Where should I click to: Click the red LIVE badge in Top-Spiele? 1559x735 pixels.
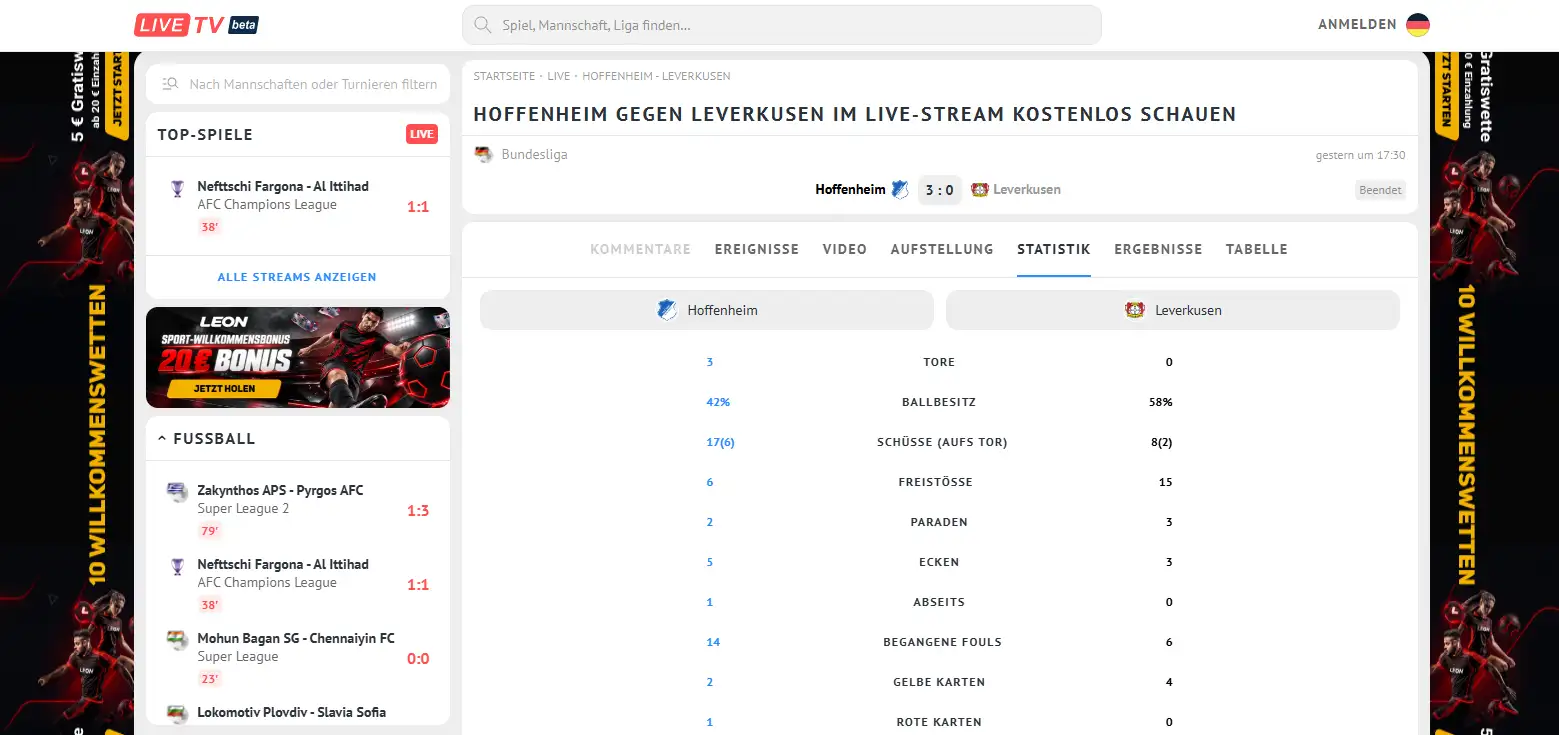point(422,134)
